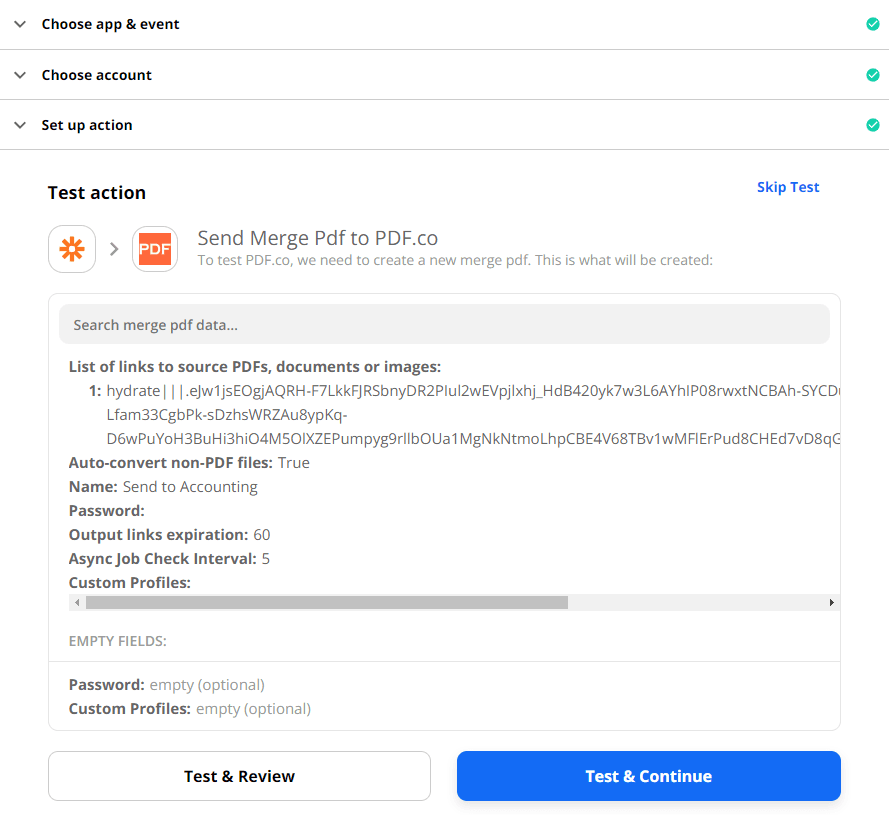Click the scrollbar left arrow
The height and width of the screenshot is (815, 889).
point(77,603)
